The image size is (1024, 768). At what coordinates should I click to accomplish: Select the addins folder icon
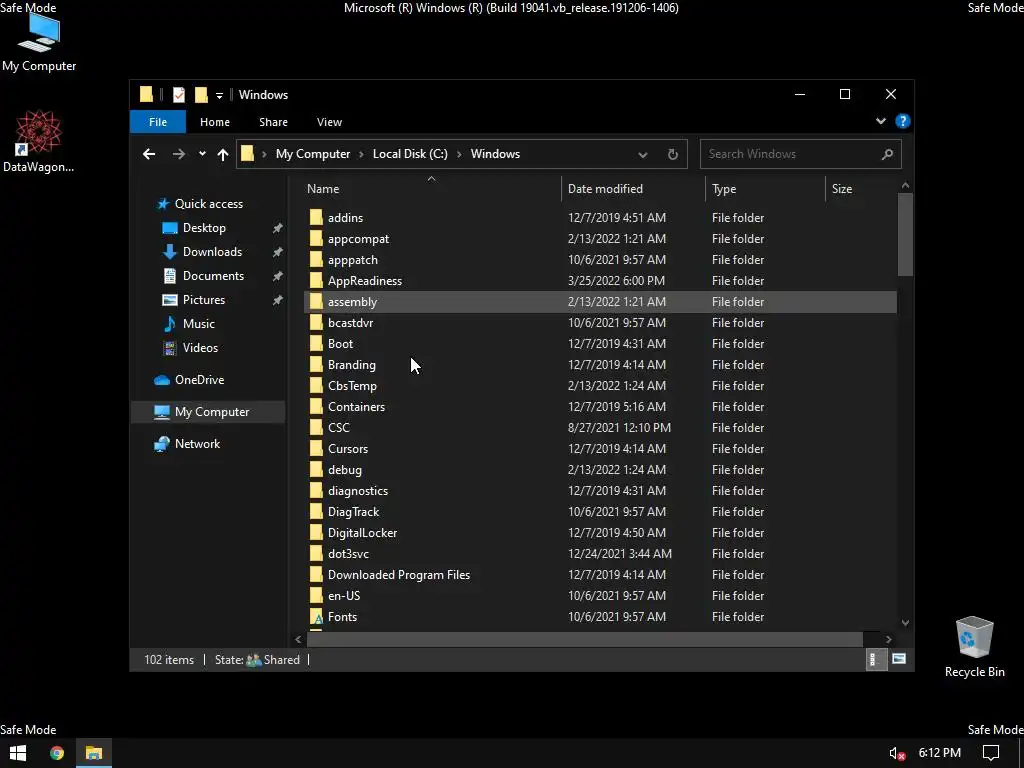pyautogui.click(x=316, y=217)
